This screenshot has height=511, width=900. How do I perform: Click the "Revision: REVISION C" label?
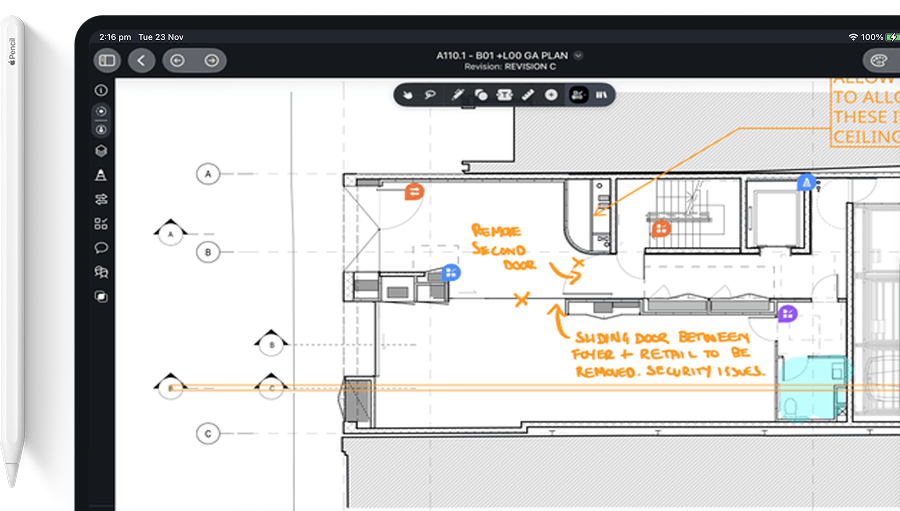[x=510, y=67]
